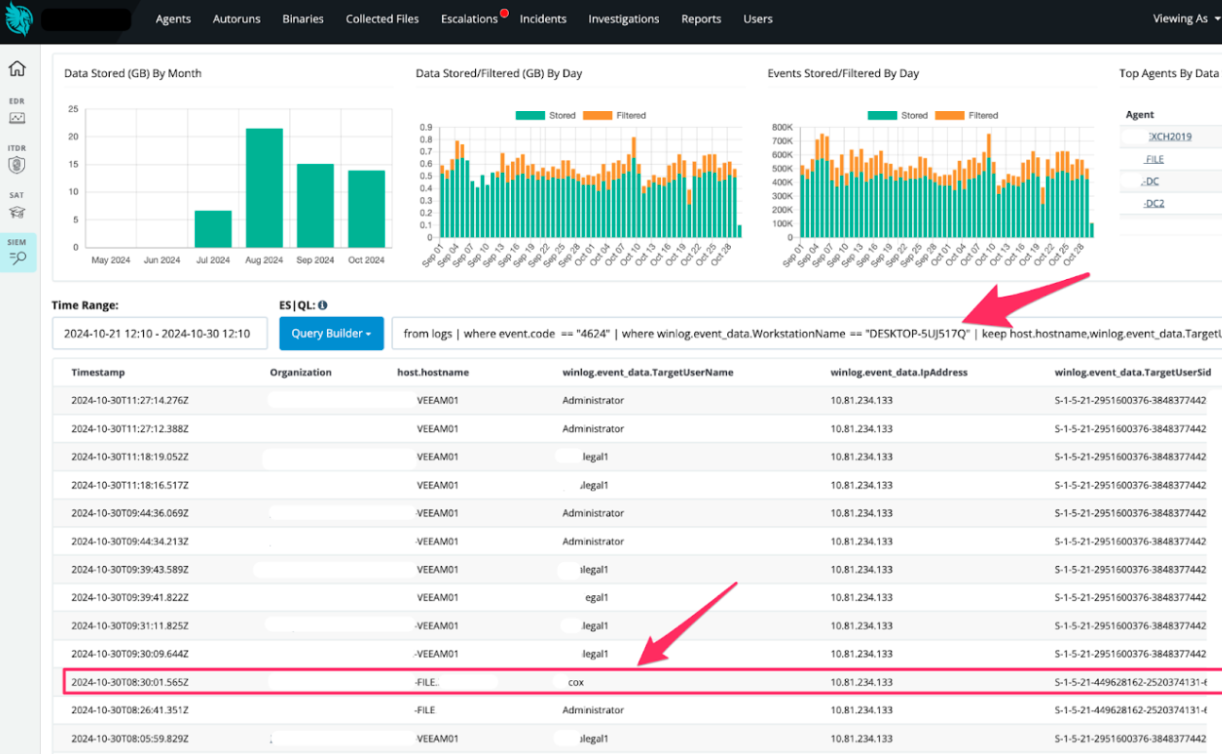The image size is (1222, 754).
Task: Click timestamp 2024-10-30T11:18:19.052Z
Action: tap(130, 456)
